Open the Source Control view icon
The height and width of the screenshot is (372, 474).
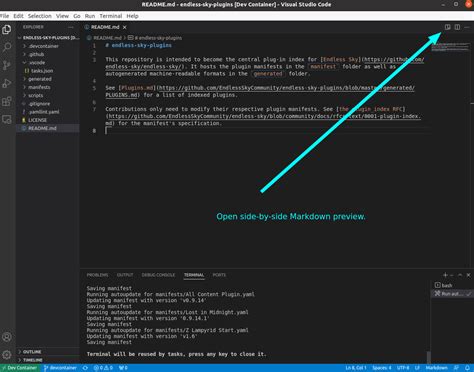click(7, 65)
